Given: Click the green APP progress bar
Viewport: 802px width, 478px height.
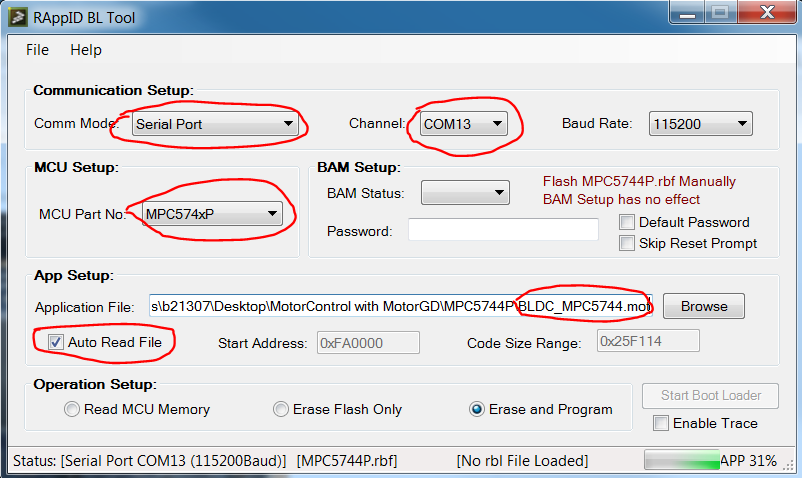Looking at the screenshot, I should [x=682, y=460].
